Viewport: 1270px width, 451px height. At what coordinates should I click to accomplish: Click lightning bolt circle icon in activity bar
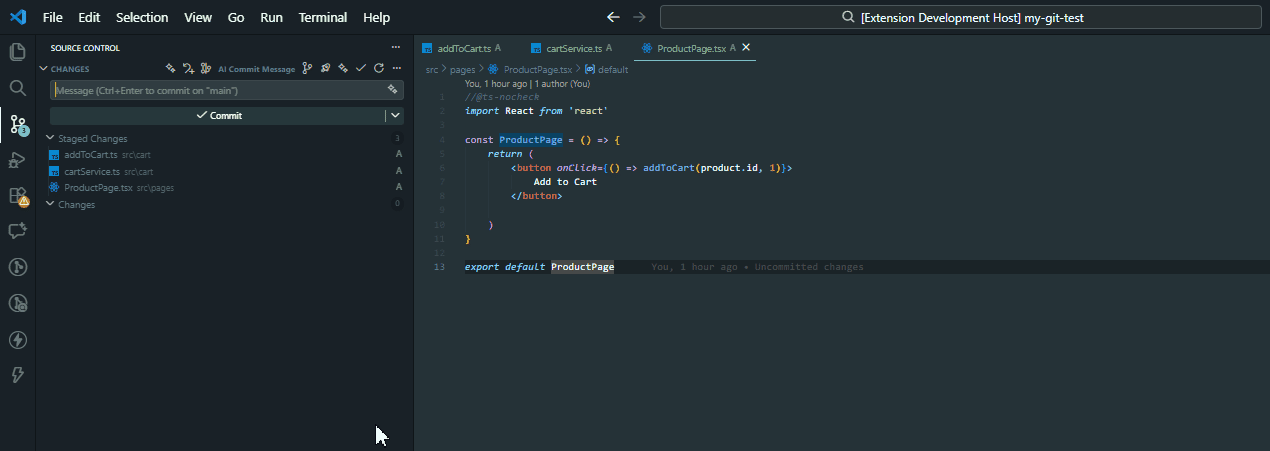[17, 339]
